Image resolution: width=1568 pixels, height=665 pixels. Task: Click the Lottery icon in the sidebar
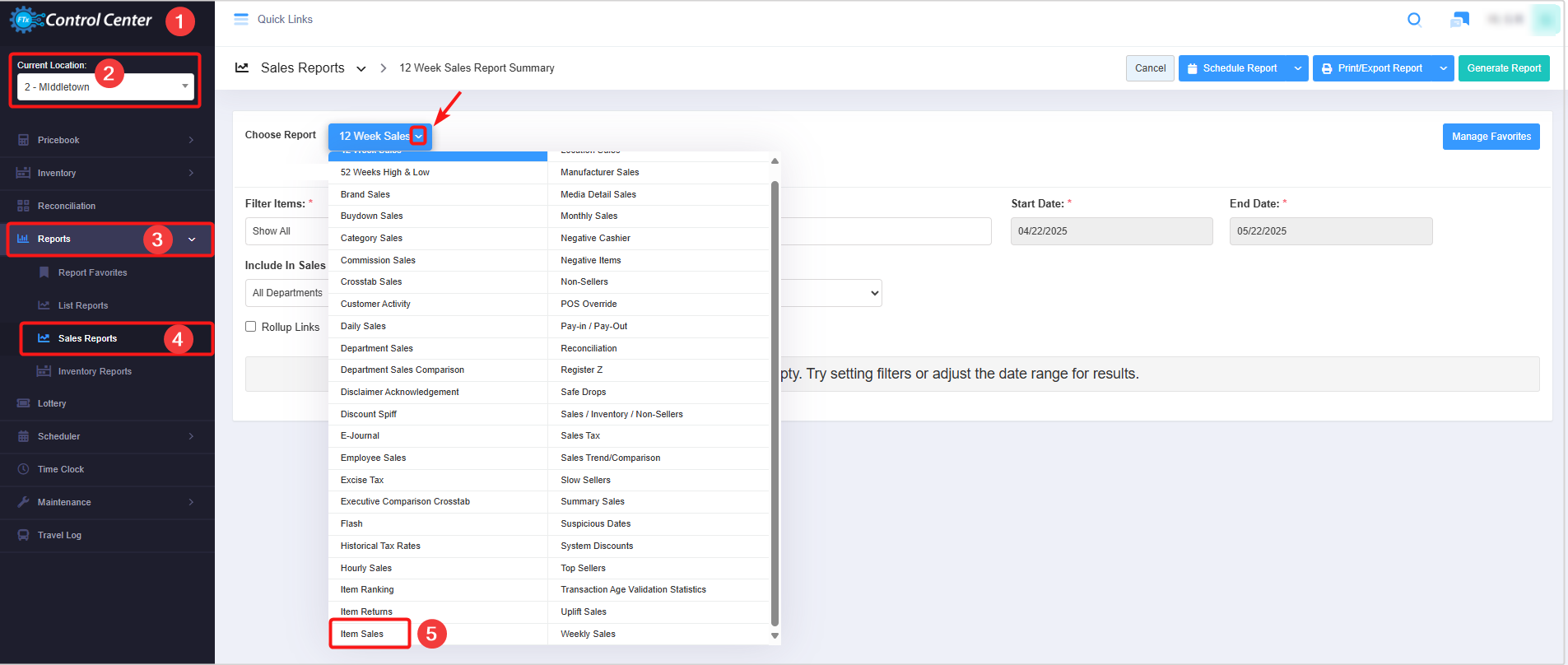tap(23, 403)
